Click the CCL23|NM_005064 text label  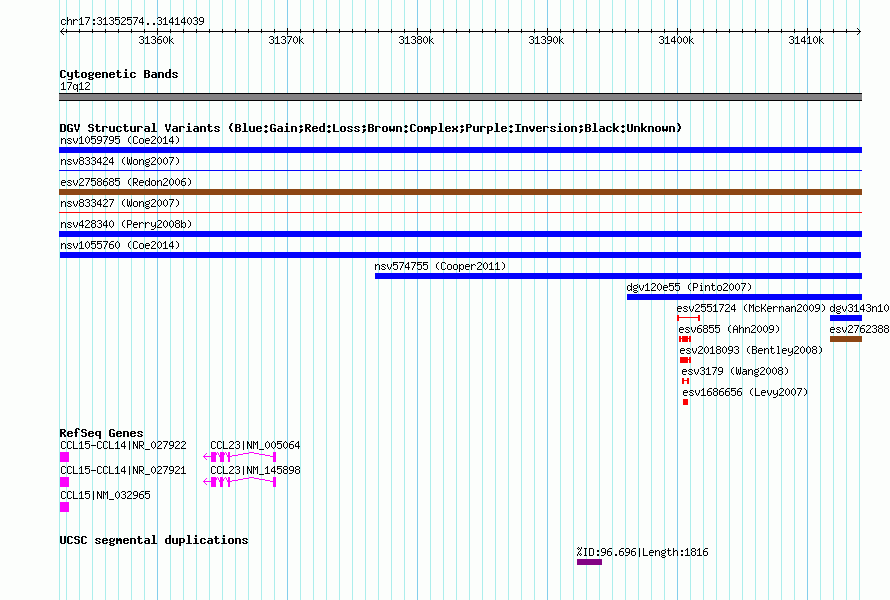[x=255, y=446]
